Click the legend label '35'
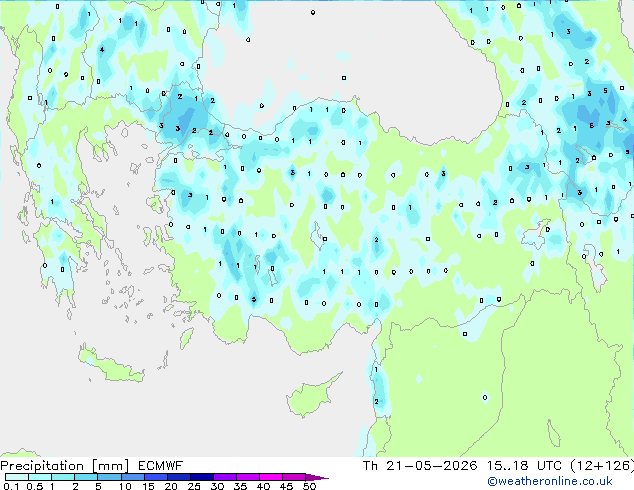Image resolution: width=634 pixels, height=490 pixels. pos(240,486)
